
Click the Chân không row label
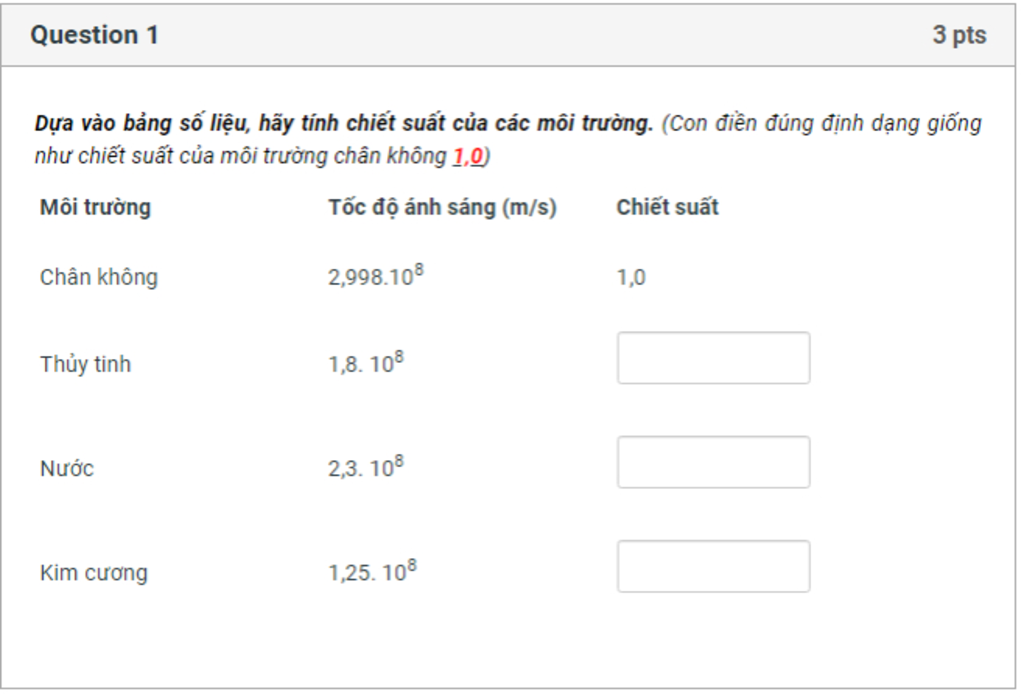tap(99, 277)
